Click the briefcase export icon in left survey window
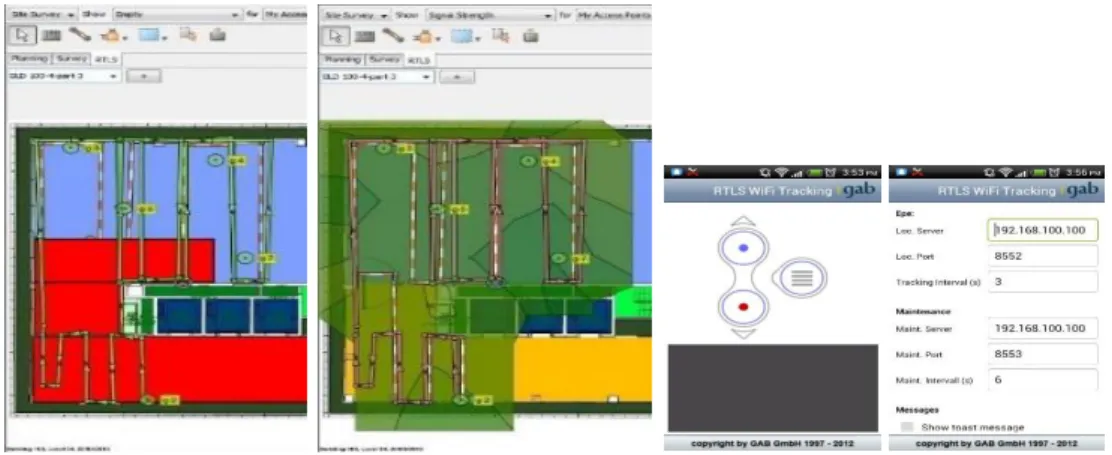The image size is (1112, 455). tap(218, 35)
